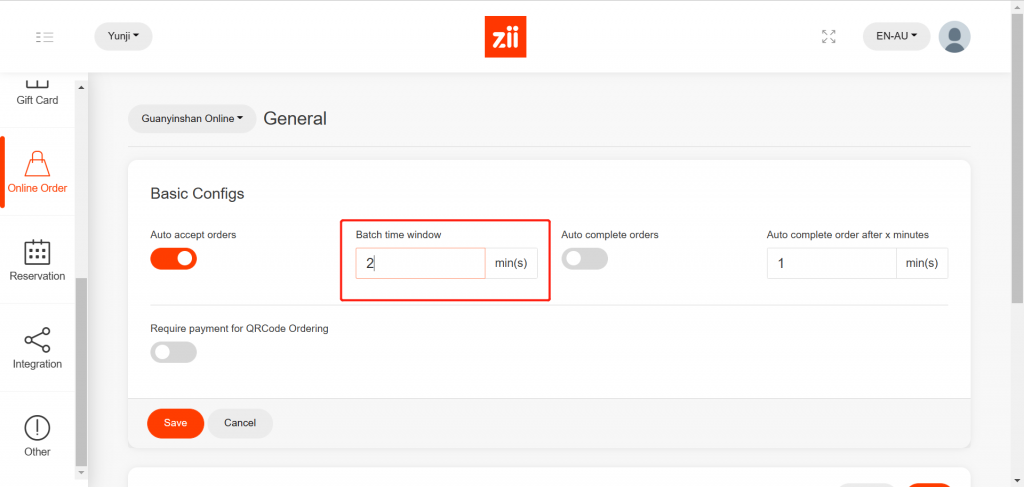The width and height of the screenshot is (1024, 487).
Task: Open the EN-AU language dropdown
Action: [x=897, y=37]
